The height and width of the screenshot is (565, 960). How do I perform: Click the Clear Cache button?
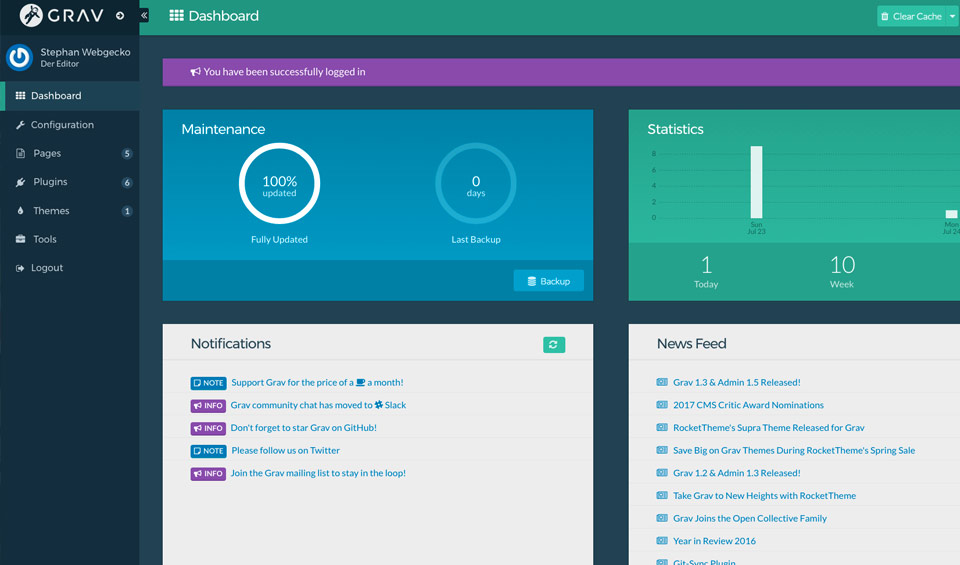coord(911,17)
